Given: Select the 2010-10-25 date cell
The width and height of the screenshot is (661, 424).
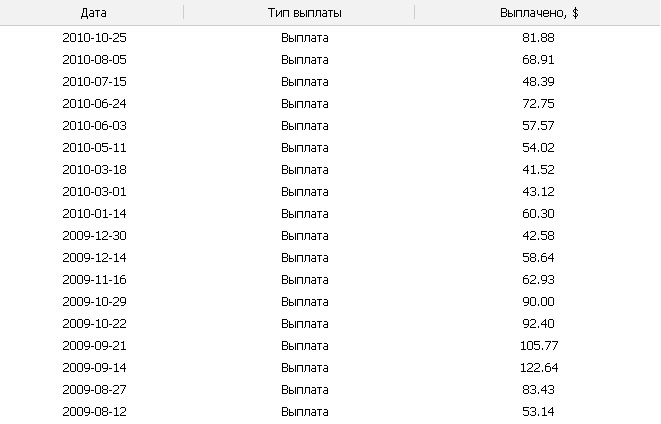Looking at the screenshot, I should (94, 38).
